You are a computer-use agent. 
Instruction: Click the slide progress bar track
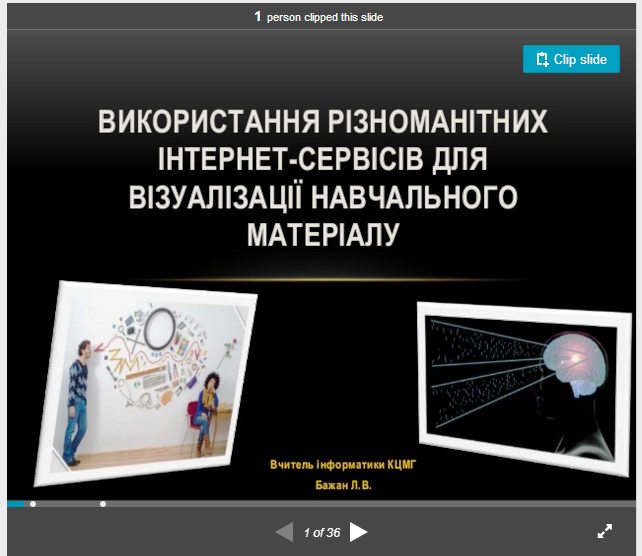click(321, 504)
